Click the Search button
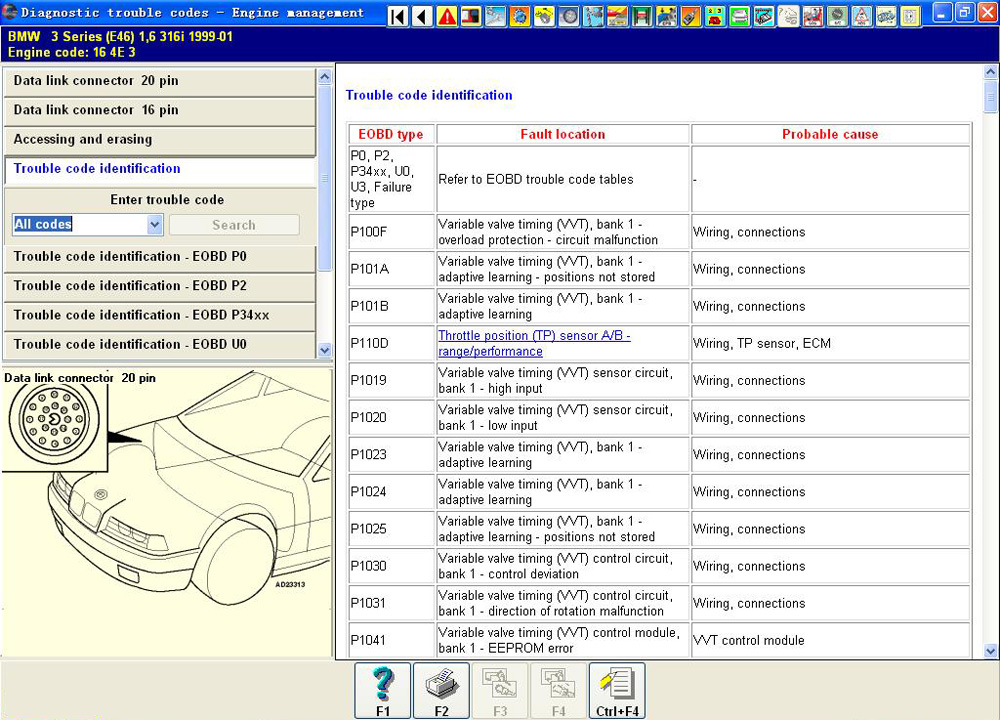 [x=234, y=224]
